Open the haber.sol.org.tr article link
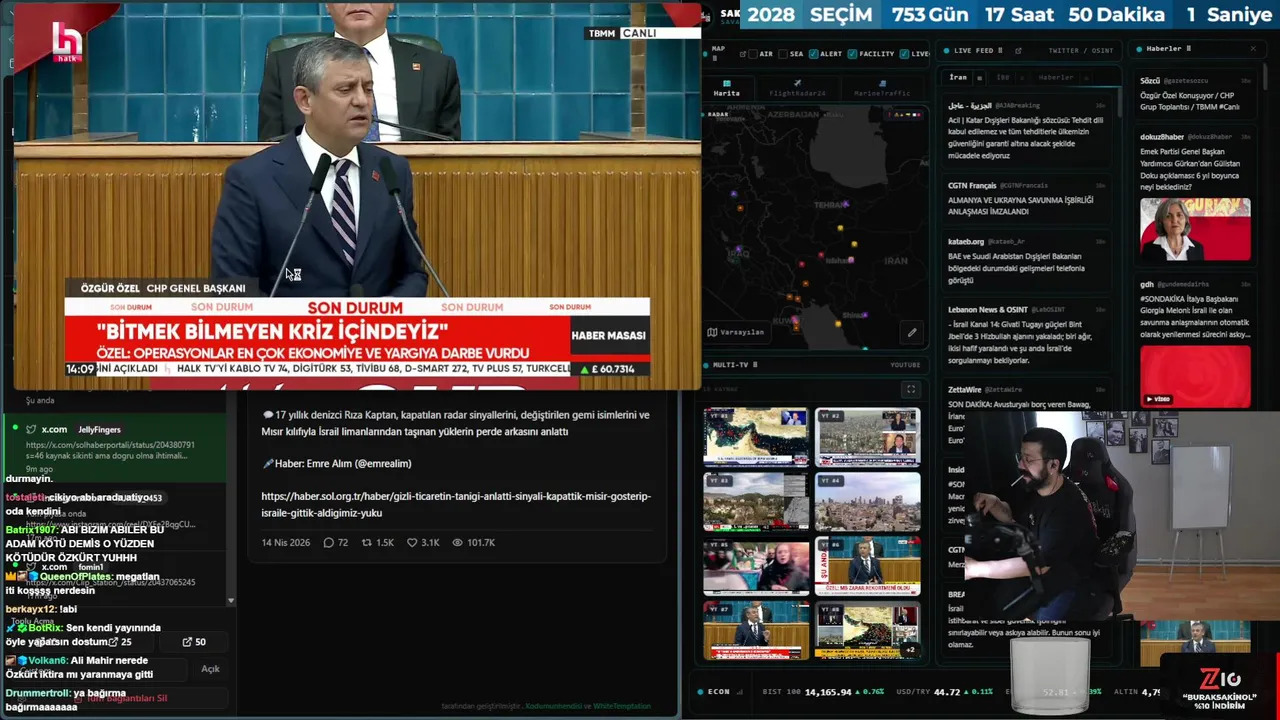This screenshot has width=1280, height=720. tap(456, 504)
